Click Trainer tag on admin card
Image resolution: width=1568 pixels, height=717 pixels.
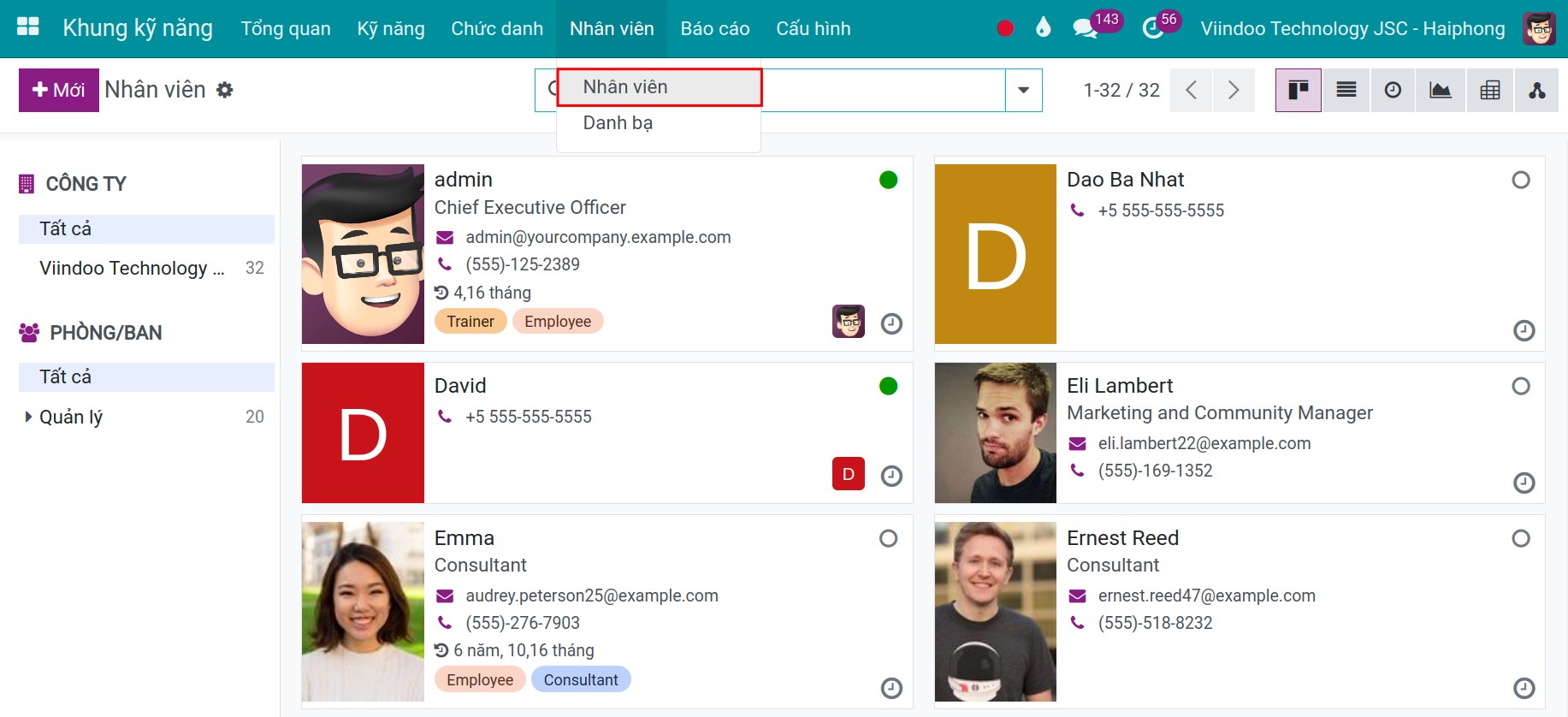tap(470, 322)
